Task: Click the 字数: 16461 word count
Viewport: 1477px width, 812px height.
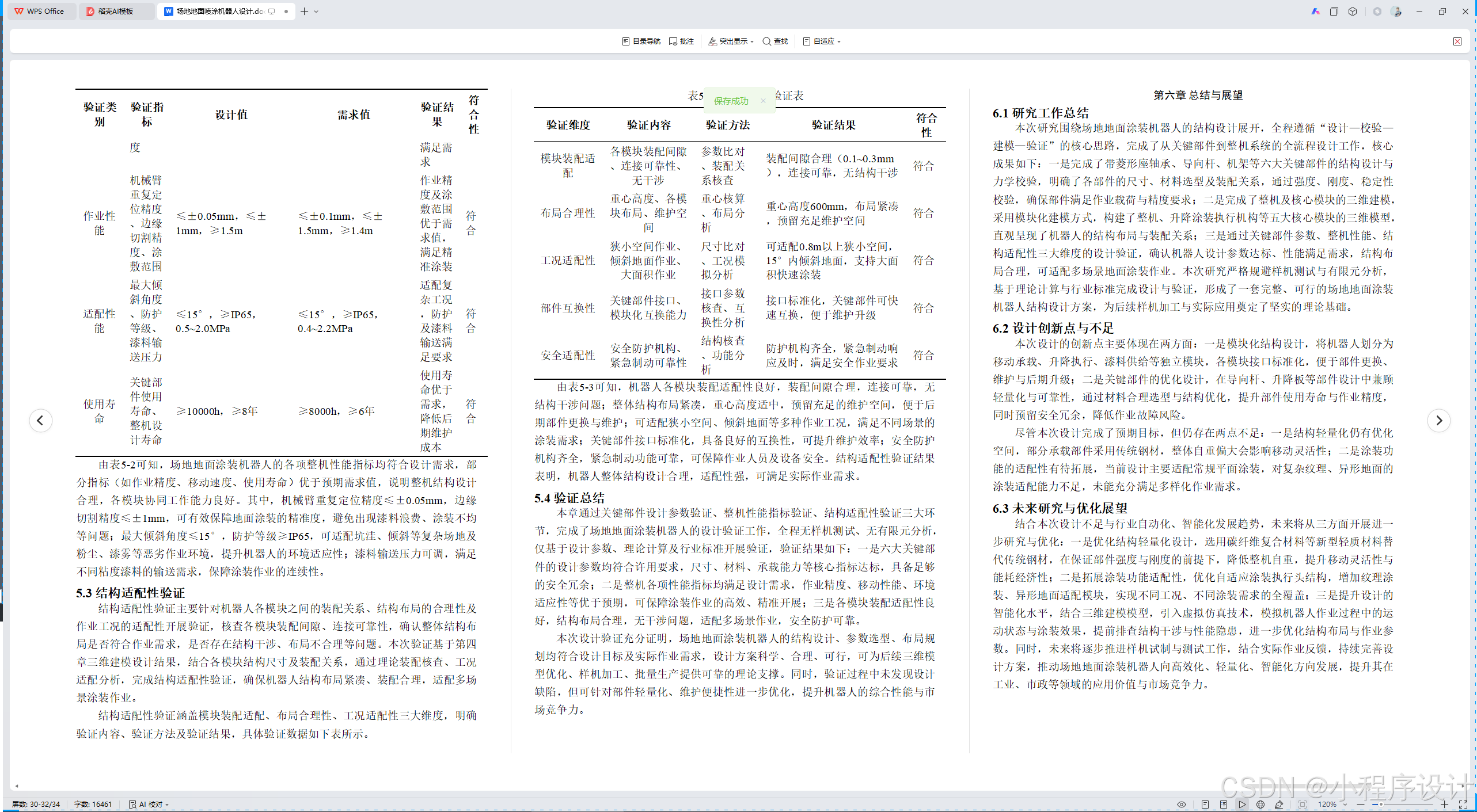Action: click(93, 805)
